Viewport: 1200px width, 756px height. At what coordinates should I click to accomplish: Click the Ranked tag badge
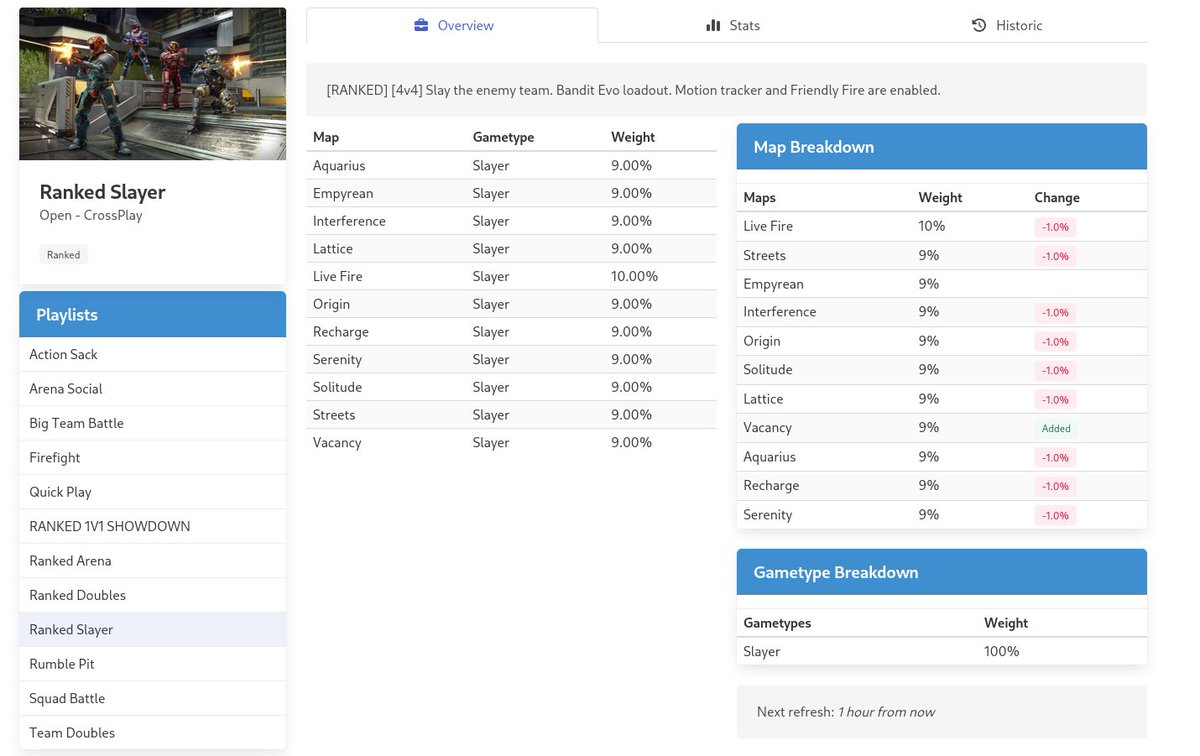coord(63,255)
